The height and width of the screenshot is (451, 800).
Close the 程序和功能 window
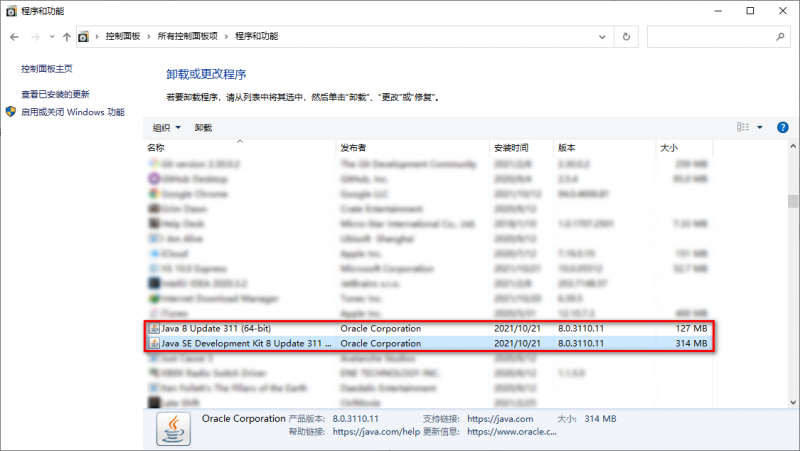coord(783,11)
